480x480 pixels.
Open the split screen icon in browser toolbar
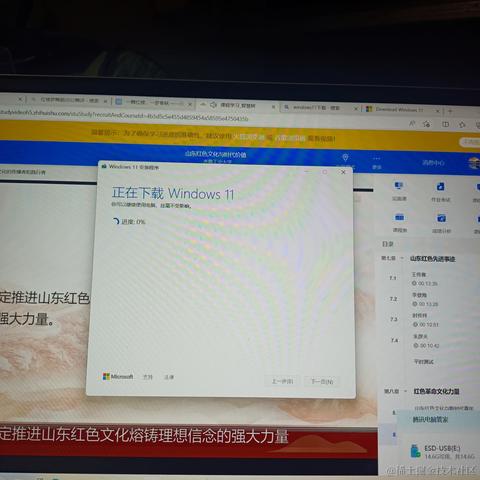(x=445, y=124)
